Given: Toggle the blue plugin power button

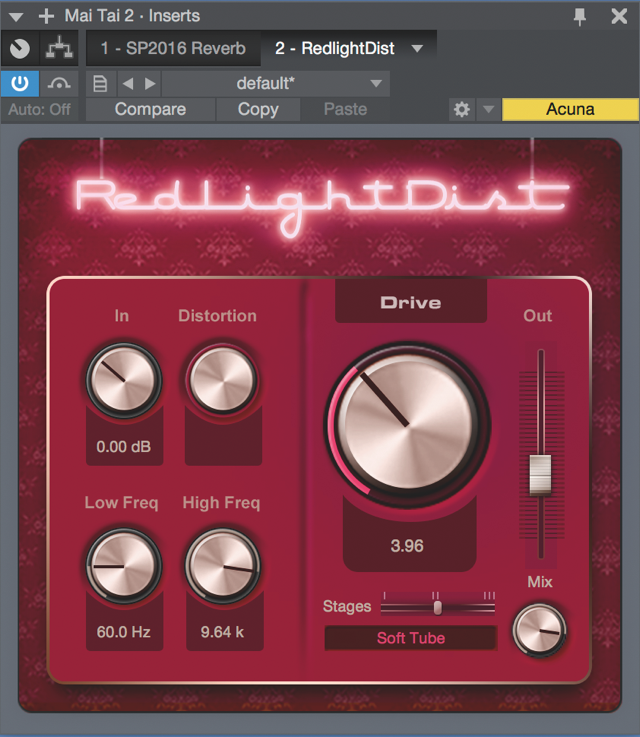Looking at the screenshot, I should (20, 83).
